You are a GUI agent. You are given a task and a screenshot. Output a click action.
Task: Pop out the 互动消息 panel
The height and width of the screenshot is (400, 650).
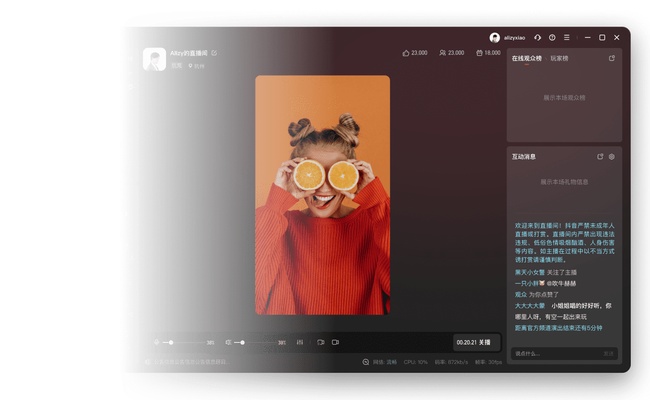[x=600, y=157]
